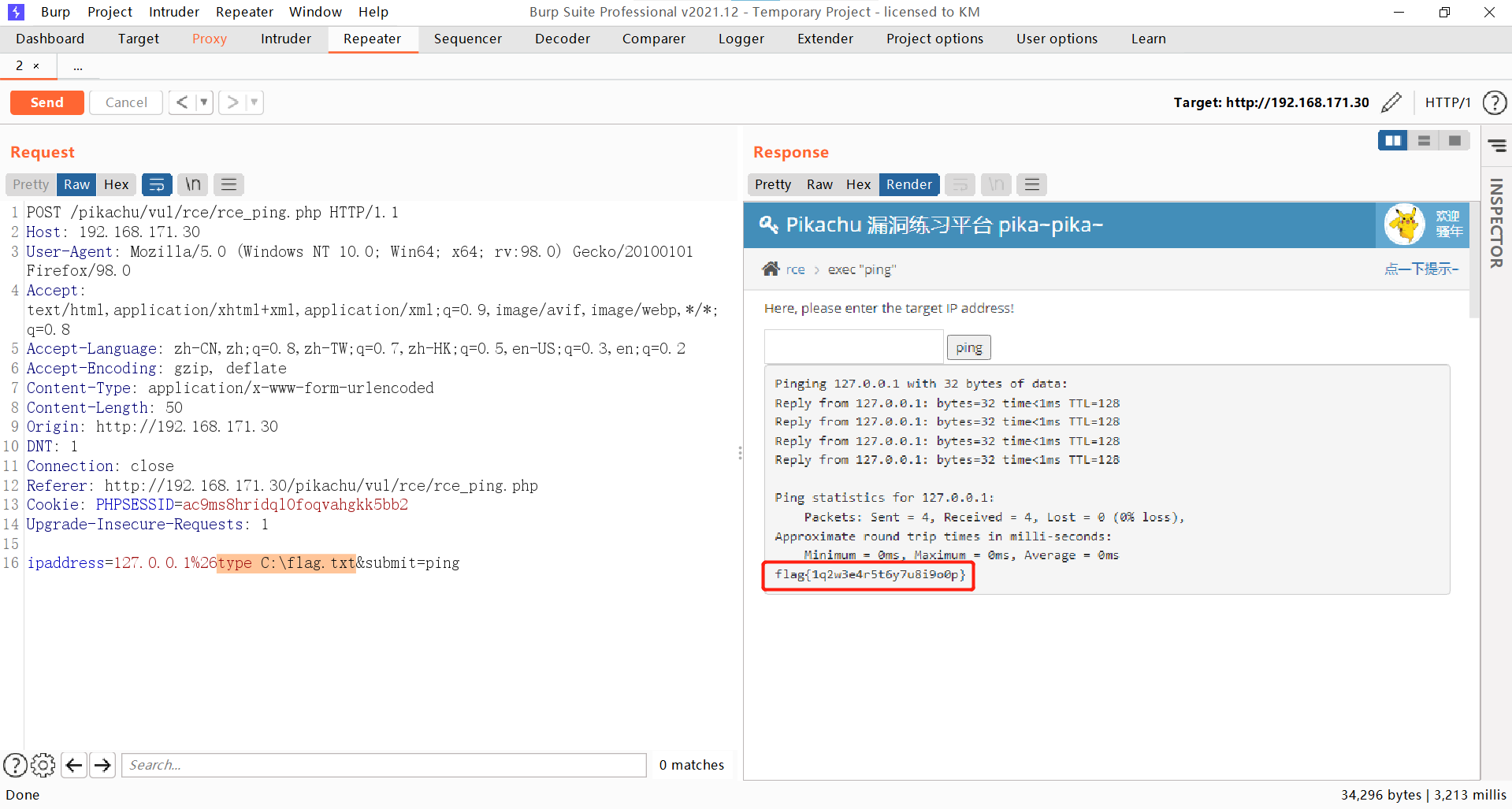The image size is (1512, 809).
Task: Switch response view to Render
Action: click(909, 184)
